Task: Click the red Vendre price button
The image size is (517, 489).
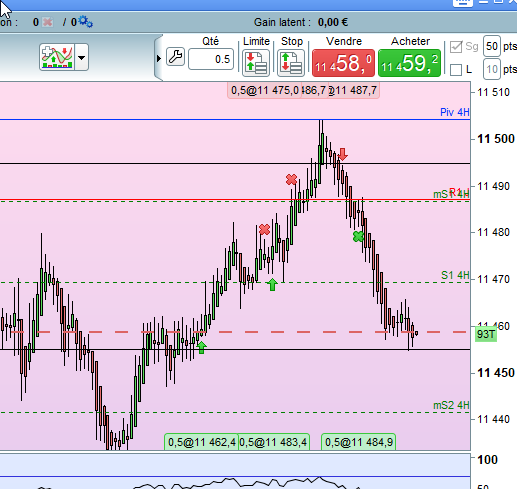Action: point(343,63)
